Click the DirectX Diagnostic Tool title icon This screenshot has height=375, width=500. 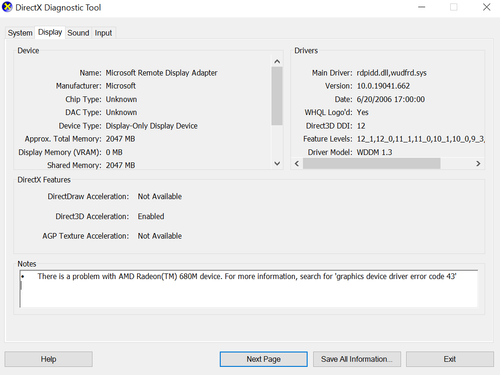point(7,7)
